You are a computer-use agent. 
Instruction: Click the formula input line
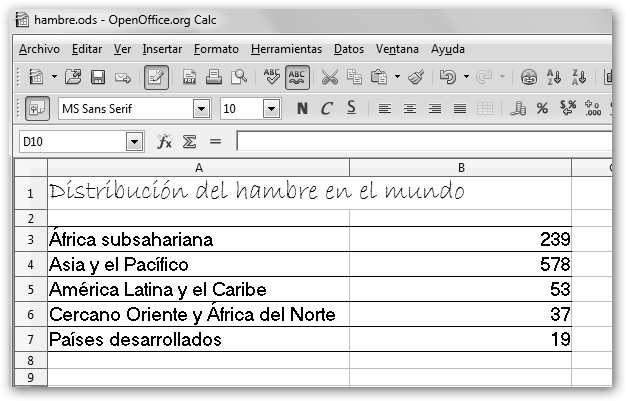pos(420,143)
